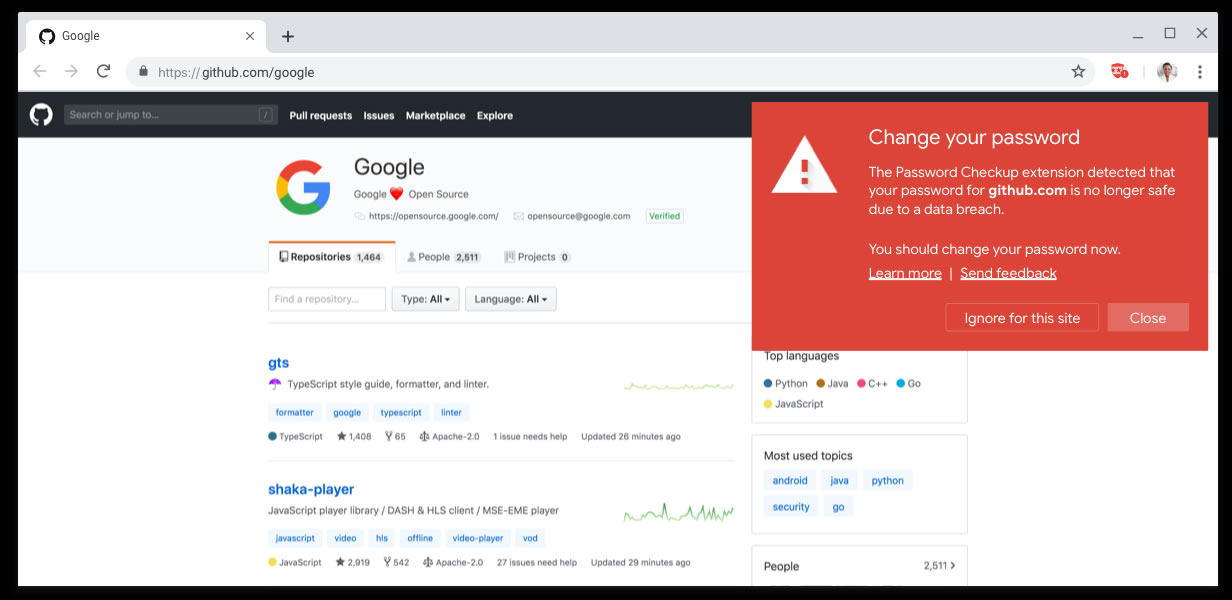Expand the People 2,511 section arrow
1232x600 pixels.
coord(953,566)
